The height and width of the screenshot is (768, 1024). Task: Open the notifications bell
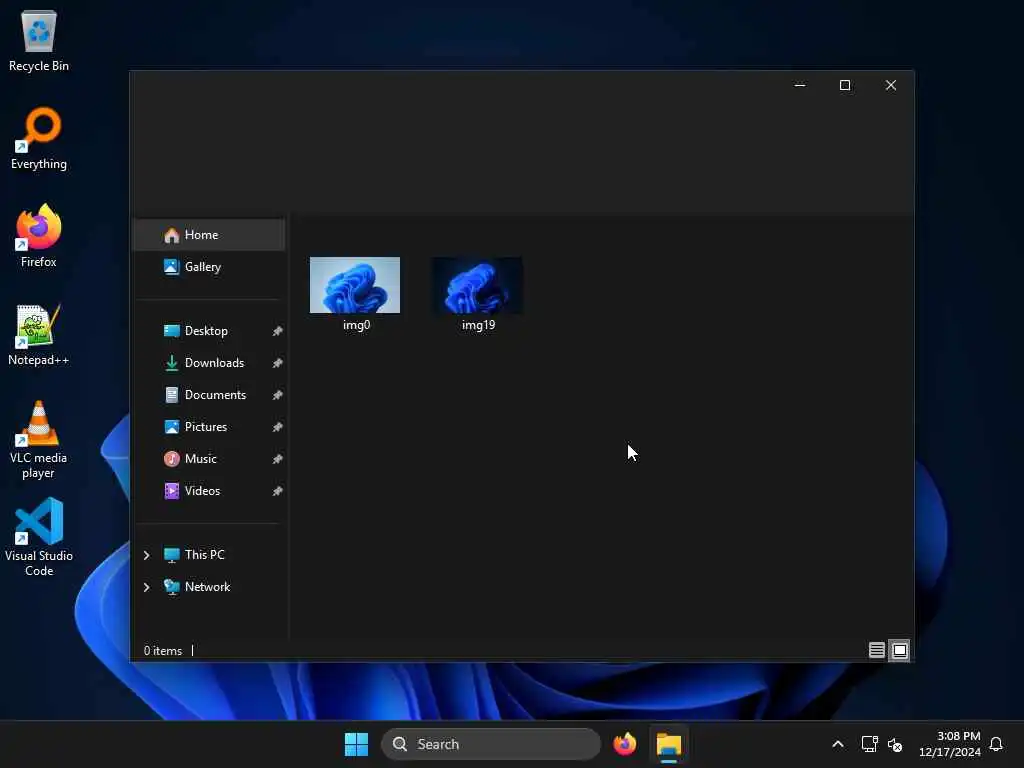(x=996, y=744)
